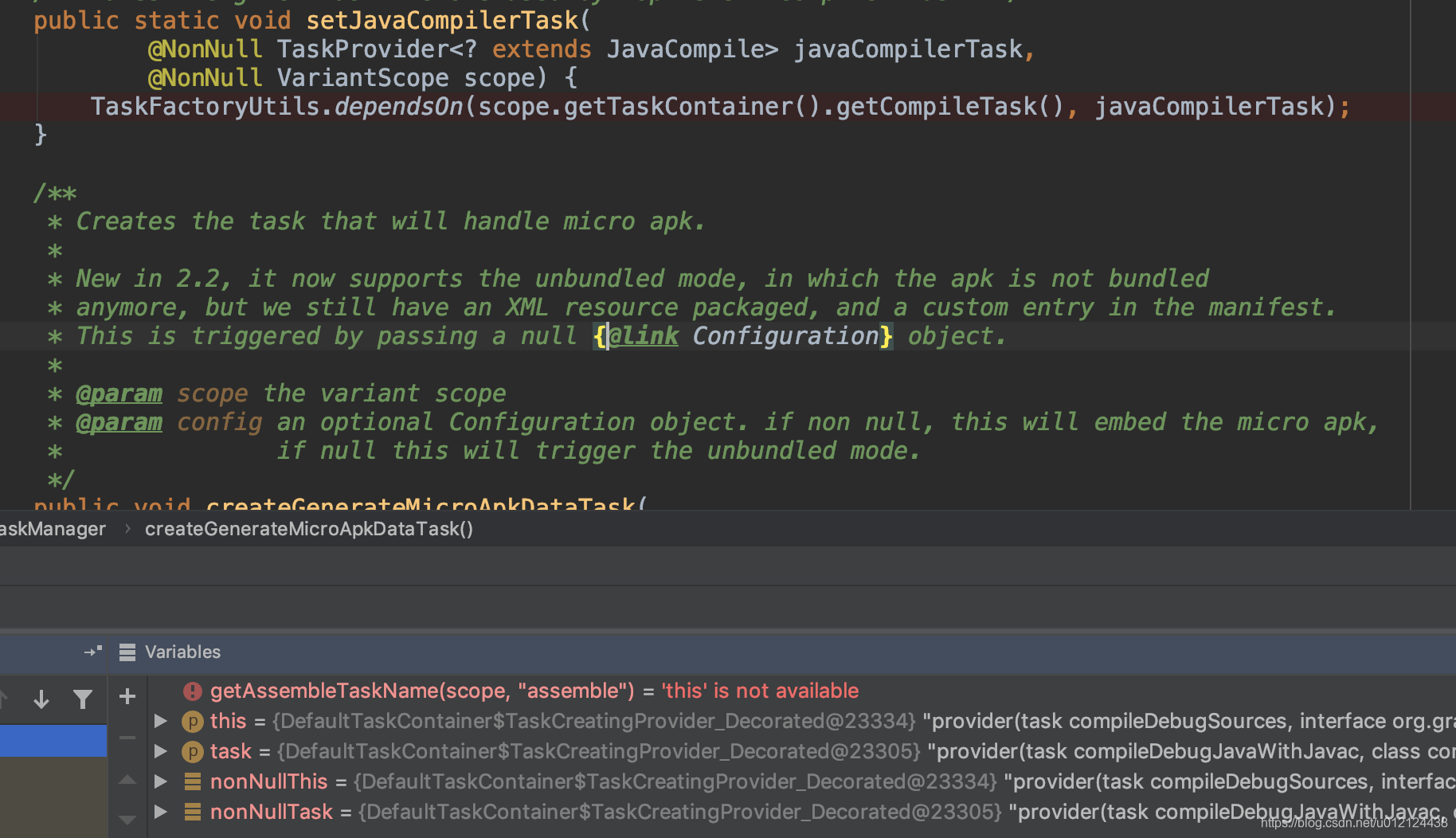
Task: Click the red error icon on getAssembleTaskName watch
Action: click(192, 691)
